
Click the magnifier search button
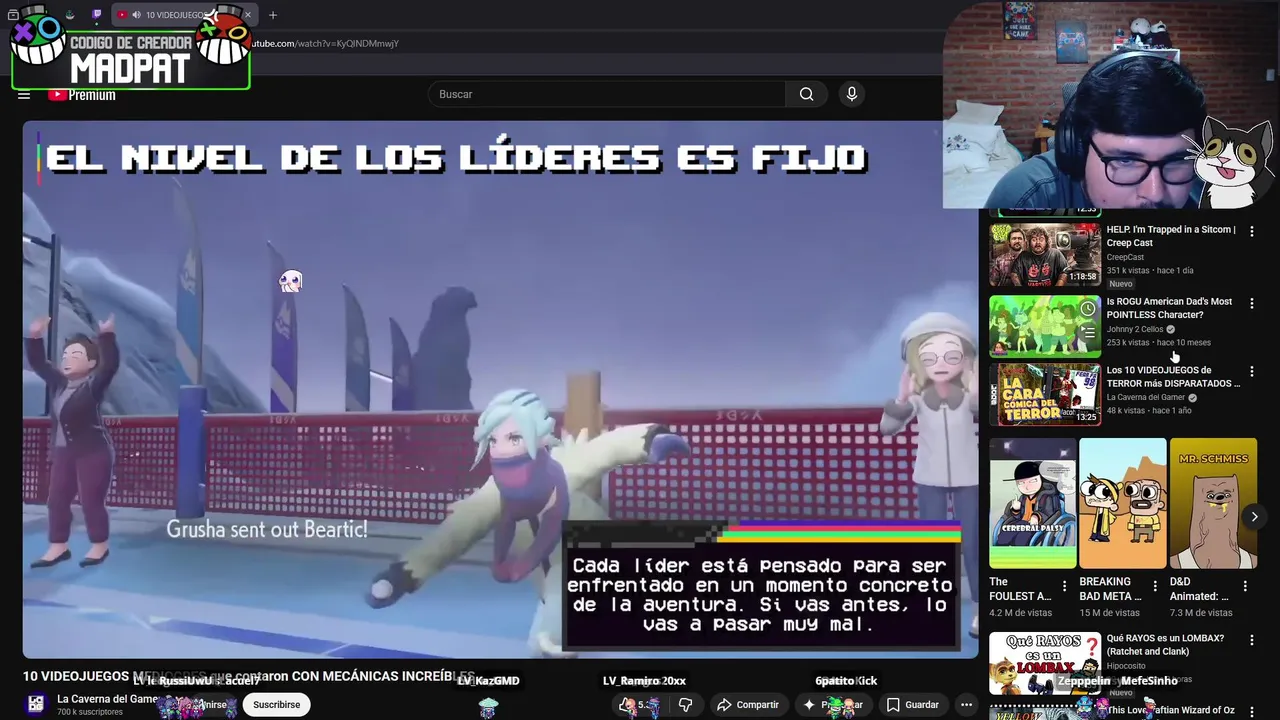[x=806, y=94]
